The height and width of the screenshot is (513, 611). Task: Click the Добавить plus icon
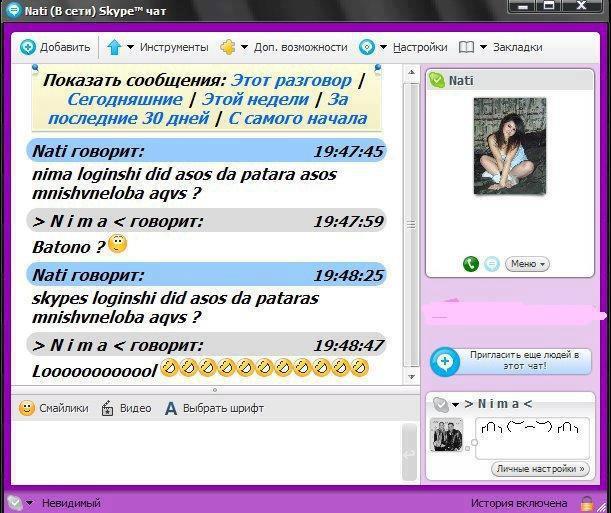pyautogui.click(x=28, y=47)
